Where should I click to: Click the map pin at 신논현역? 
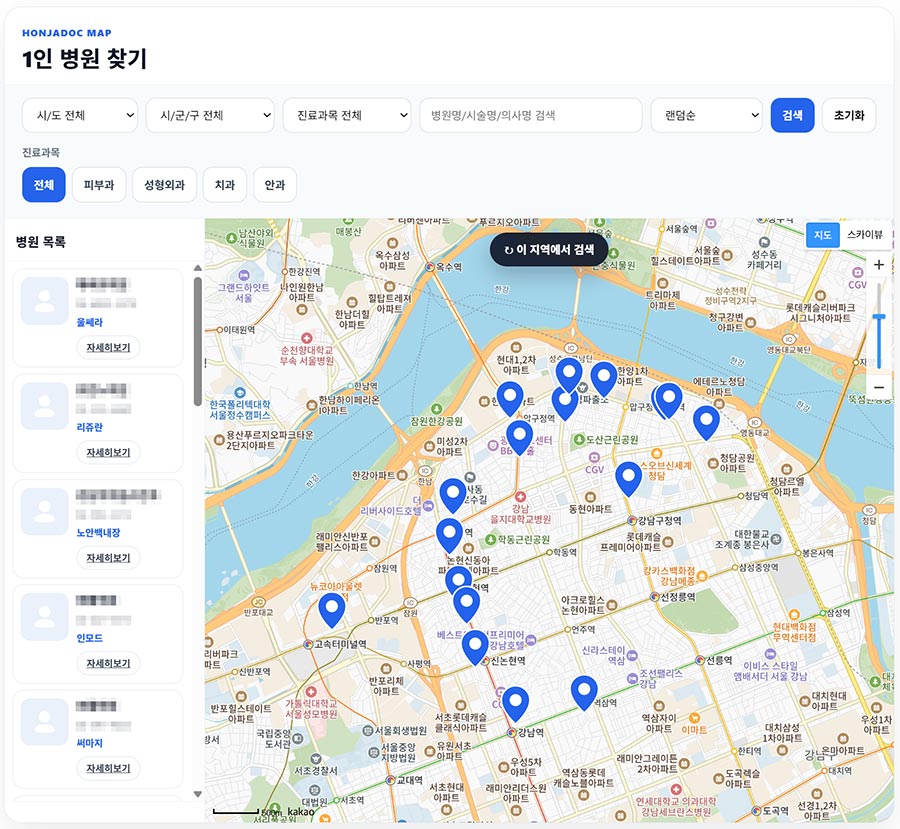tap(475, 648)
